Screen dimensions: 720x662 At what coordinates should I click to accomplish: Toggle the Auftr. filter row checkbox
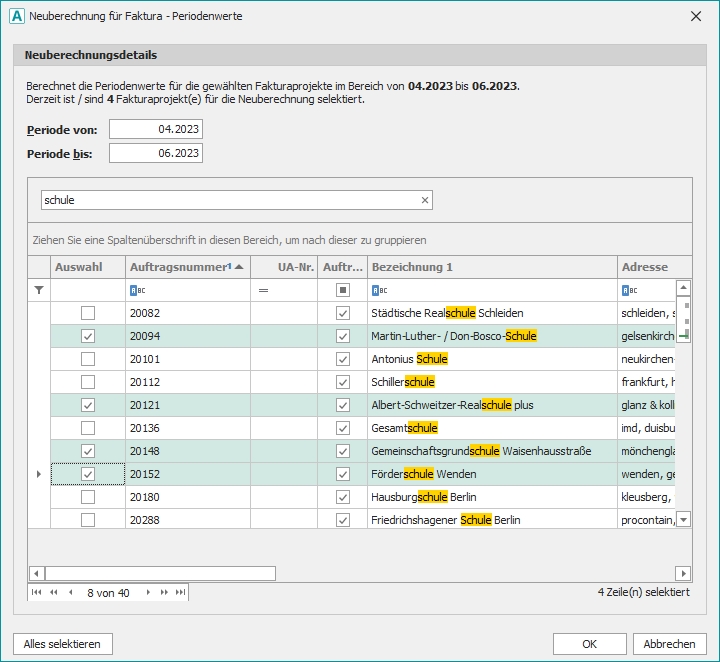pyautogui.click(x=343, y=290)
